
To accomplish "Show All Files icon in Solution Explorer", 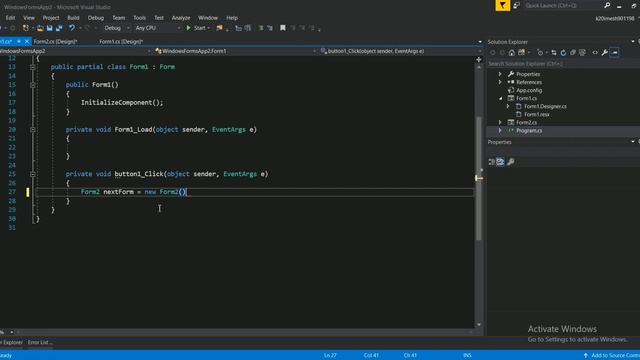I will (x=582, y=53).
